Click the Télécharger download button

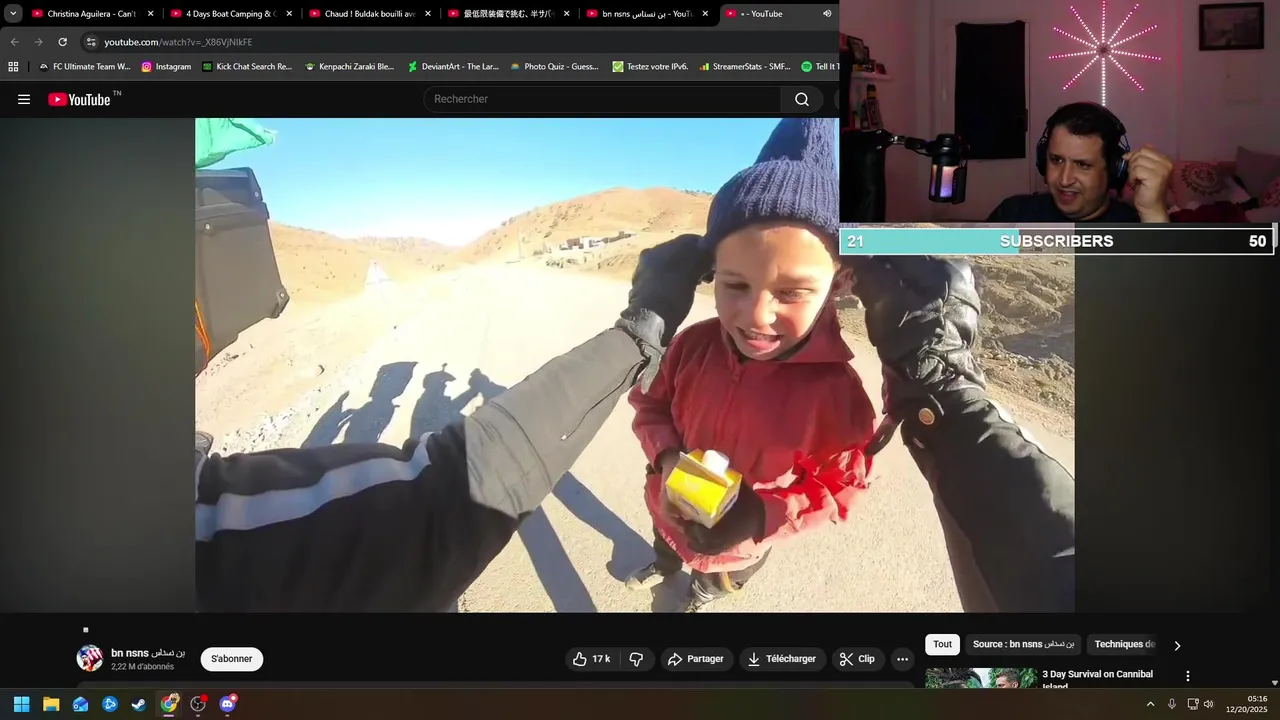[x=782, y=659]
